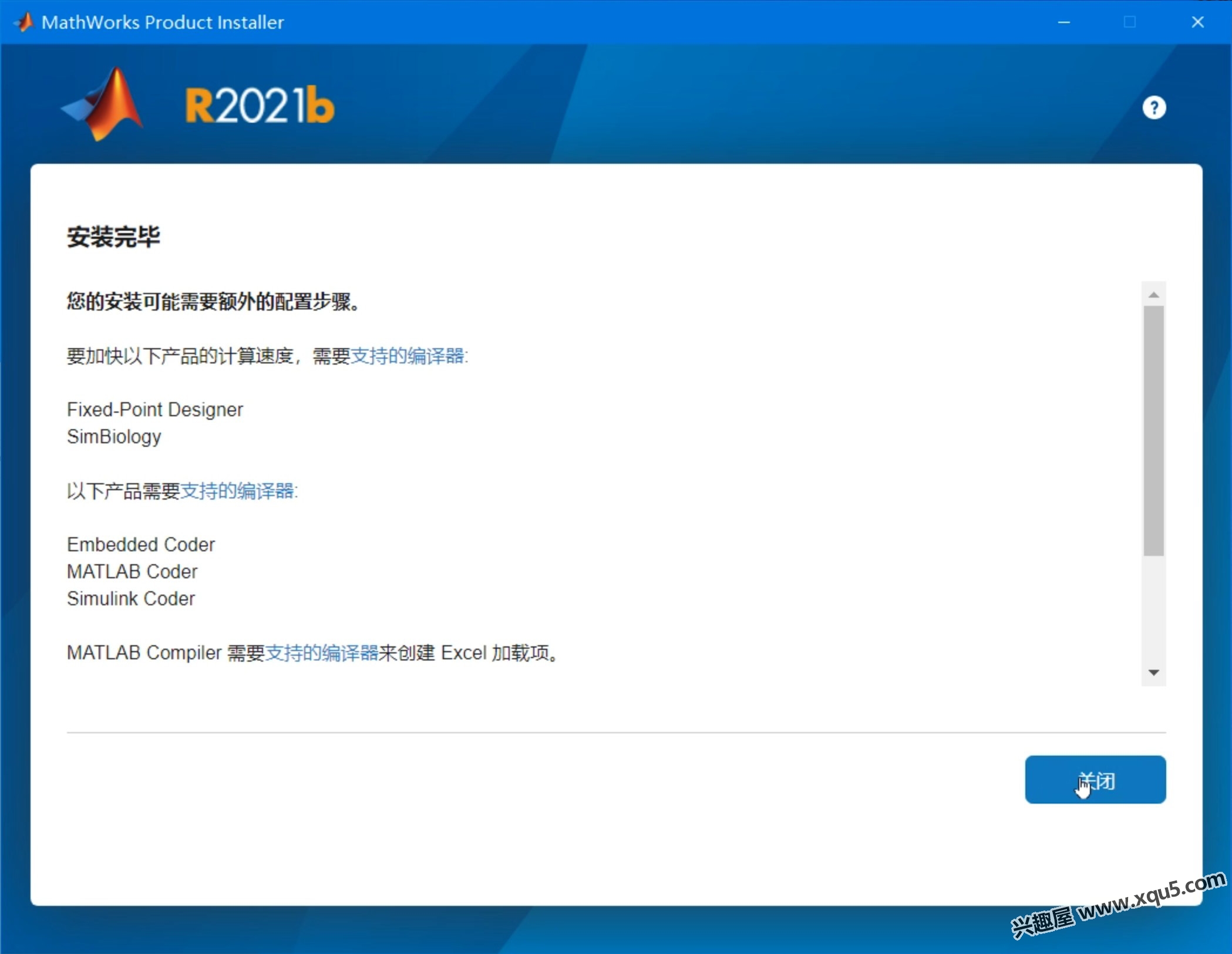Click the help question mark icon
This screenshot has height=954, width=1232.
[1153, 108]
